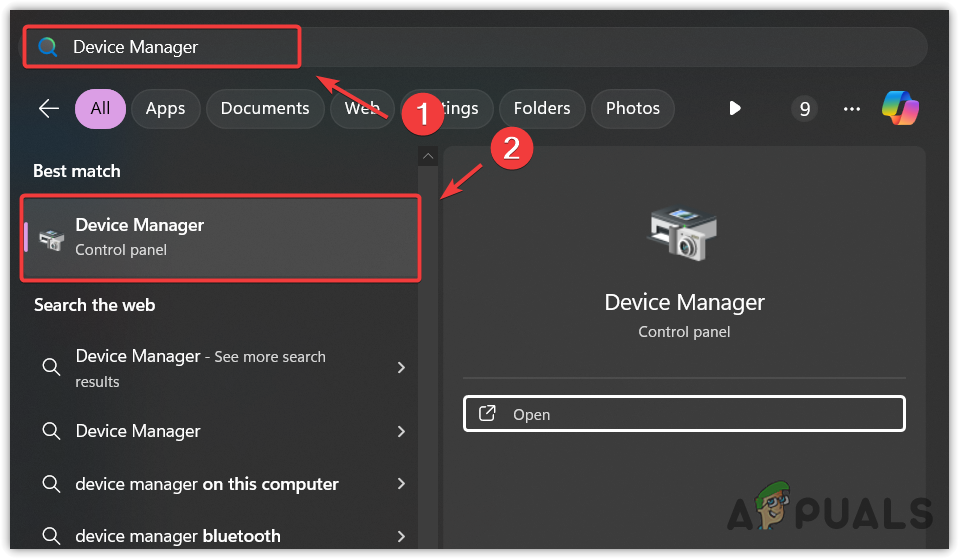Click the Open external-link icon

487,414
